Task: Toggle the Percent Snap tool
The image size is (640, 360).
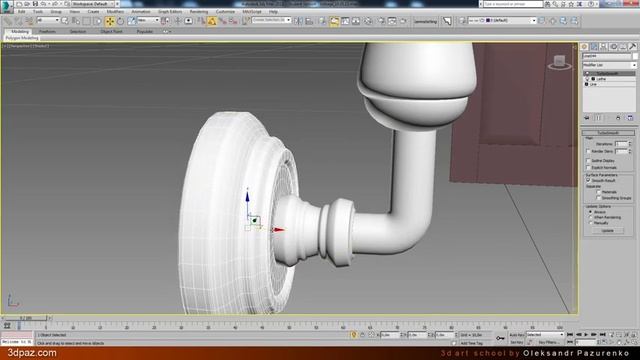Action: click(222, 21)
